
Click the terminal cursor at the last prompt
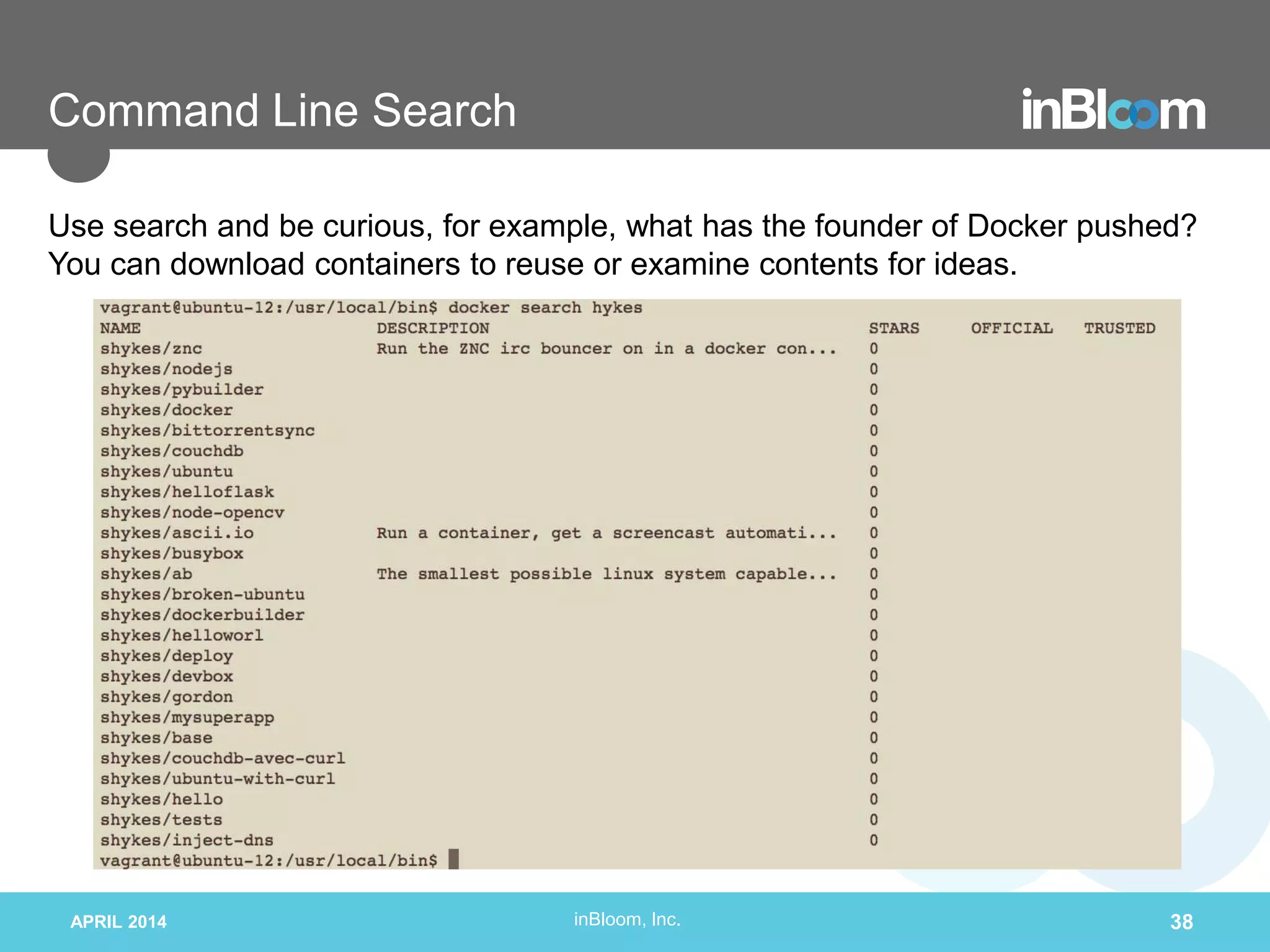[453, 859]
